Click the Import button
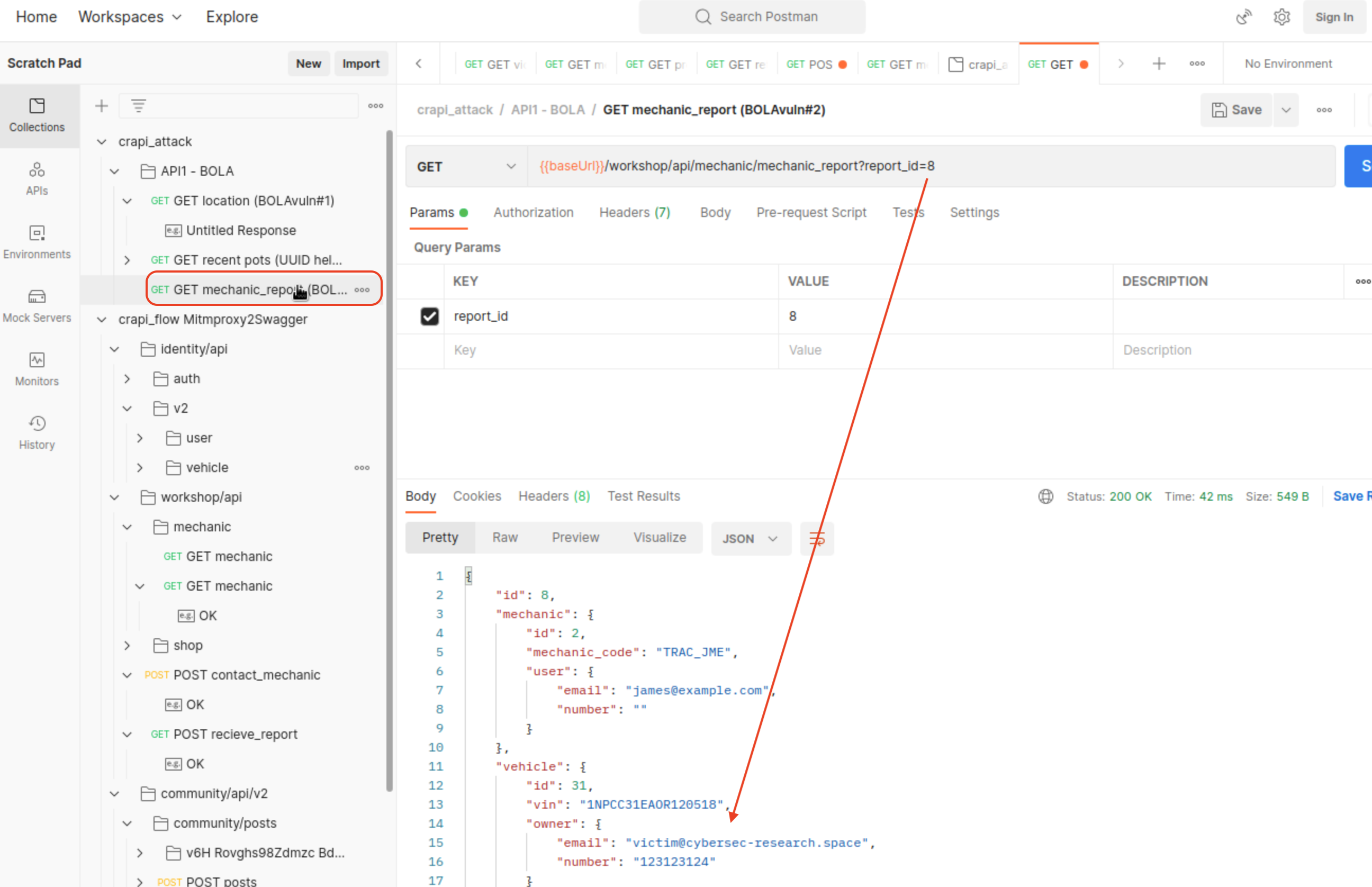 pos(360,64)
